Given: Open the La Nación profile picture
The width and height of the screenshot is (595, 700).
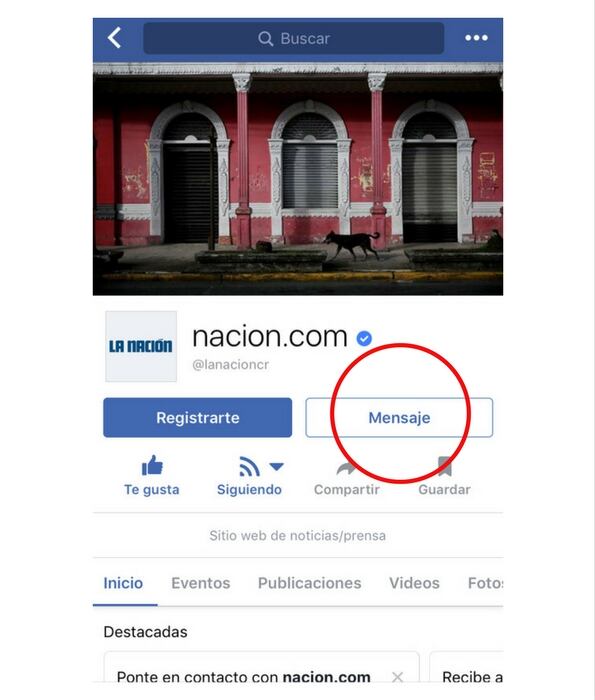Looking at the screenshot, I should tap(141, 346).
